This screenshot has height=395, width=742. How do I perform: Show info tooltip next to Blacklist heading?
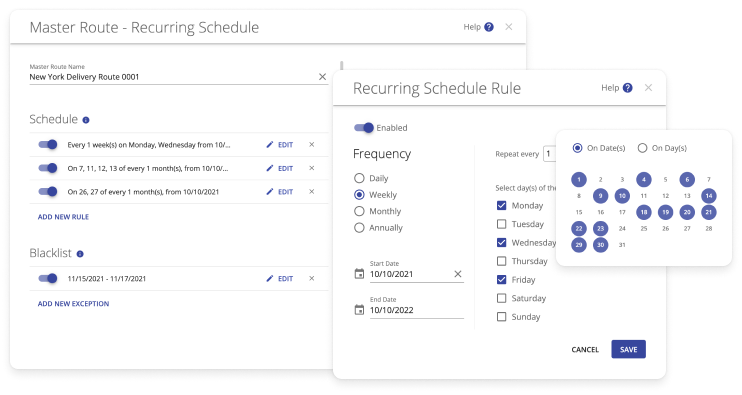click(80, 254)
